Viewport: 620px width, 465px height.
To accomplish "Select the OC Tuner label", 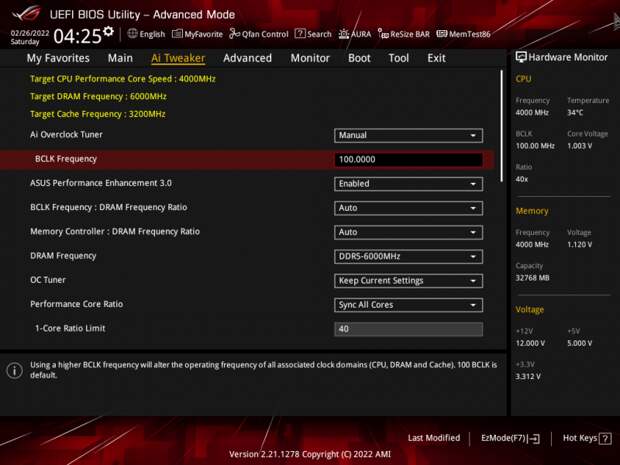I will 48,280.
